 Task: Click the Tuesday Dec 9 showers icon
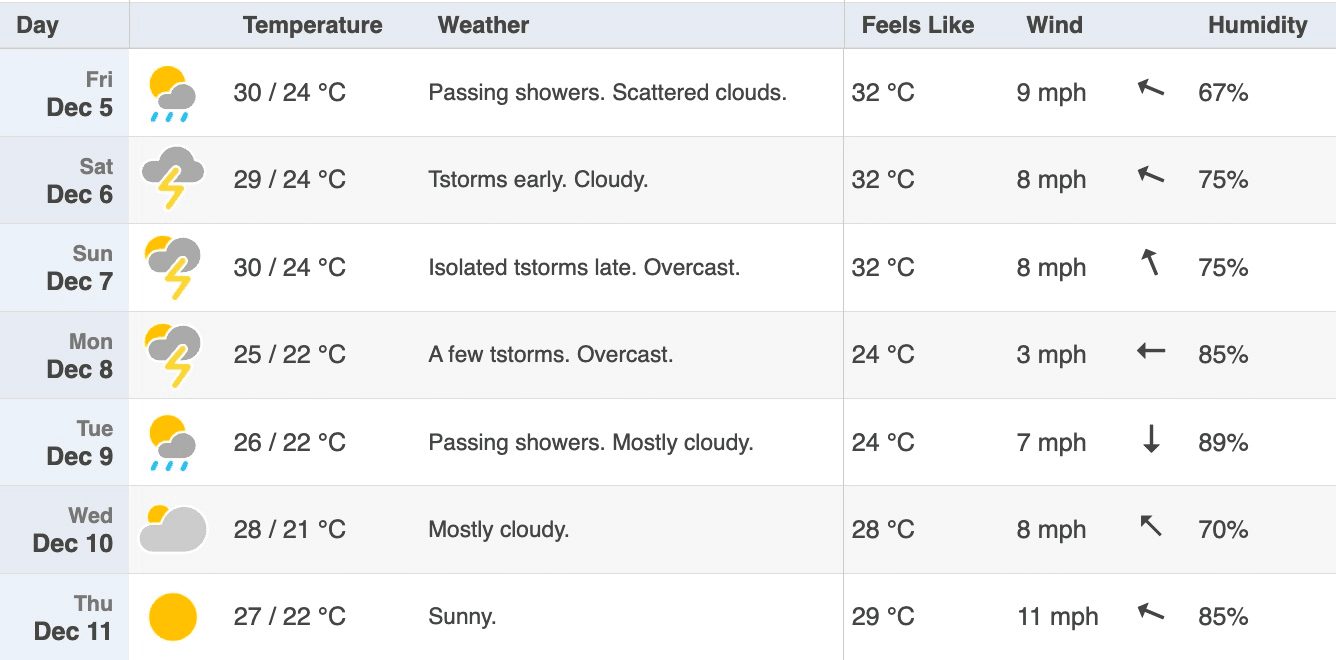coord(172,442)
